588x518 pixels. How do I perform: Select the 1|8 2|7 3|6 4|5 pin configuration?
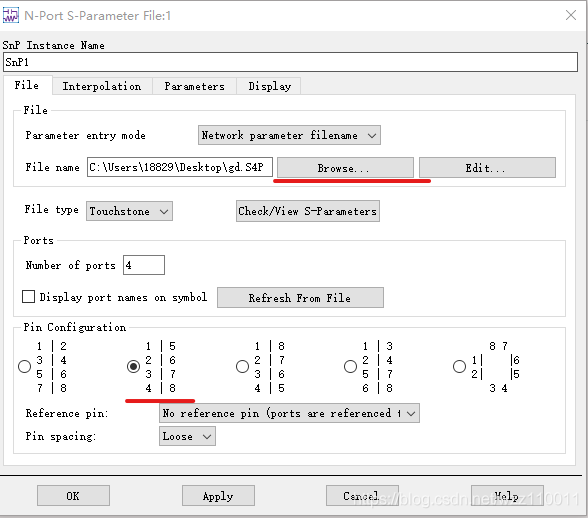click(x=242, y=366)
